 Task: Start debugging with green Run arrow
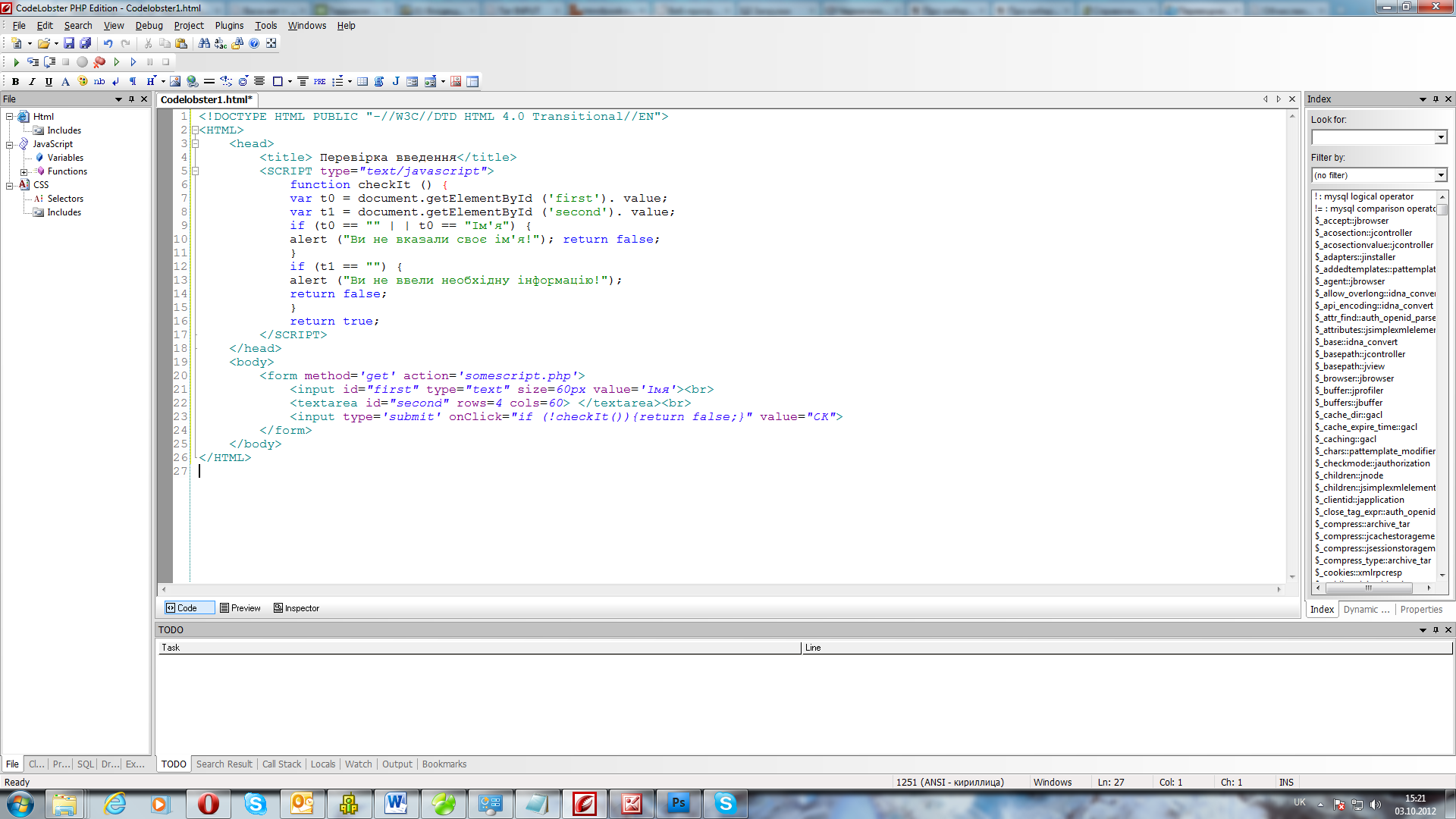(16, 62)
